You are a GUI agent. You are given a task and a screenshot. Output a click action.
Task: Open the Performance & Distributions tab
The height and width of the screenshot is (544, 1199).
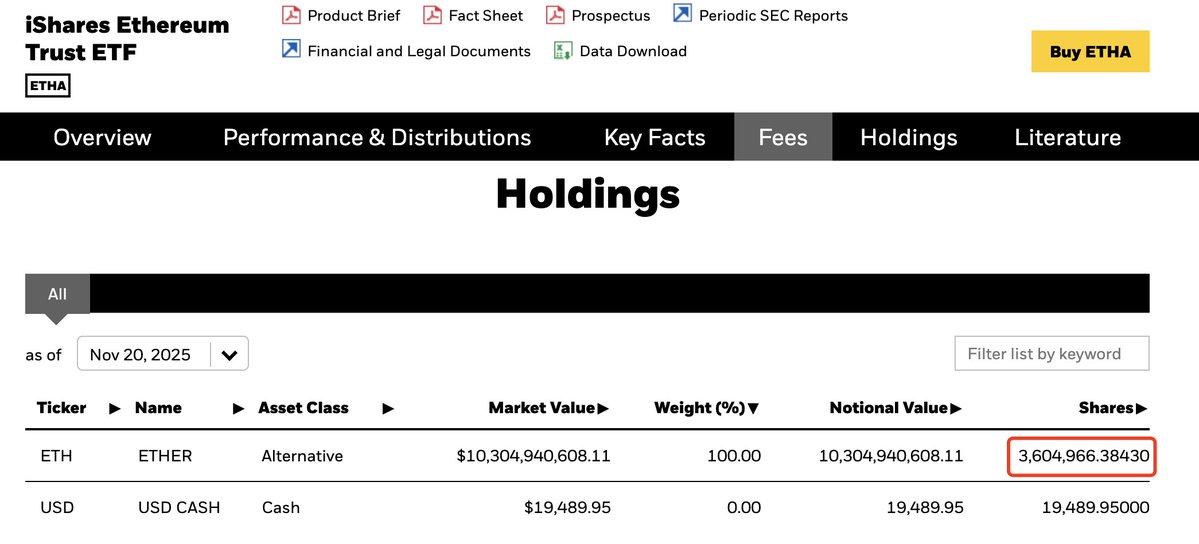pyautogui.click(x=377, y=137)
